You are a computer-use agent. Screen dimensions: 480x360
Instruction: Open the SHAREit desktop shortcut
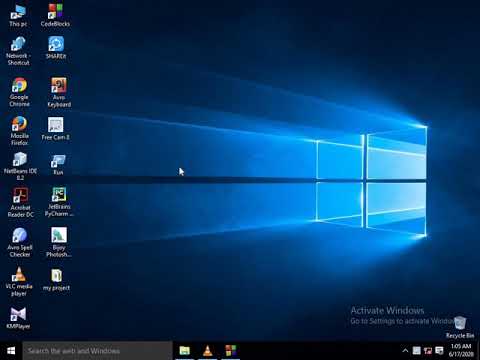click(56, 48)
